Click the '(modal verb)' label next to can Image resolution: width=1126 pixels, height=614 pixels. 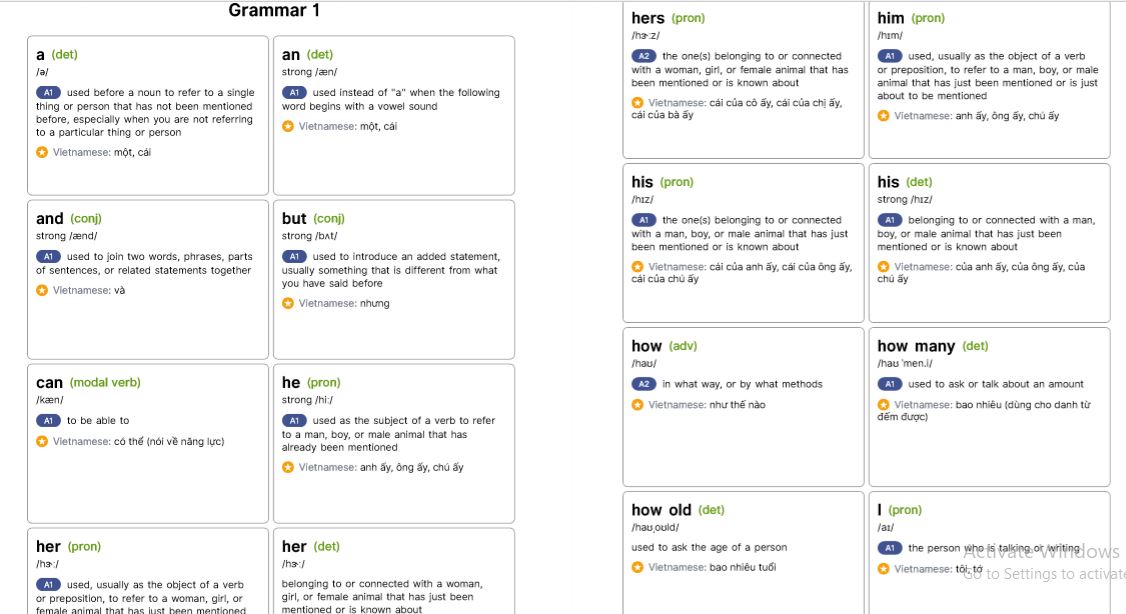[105, 383]
